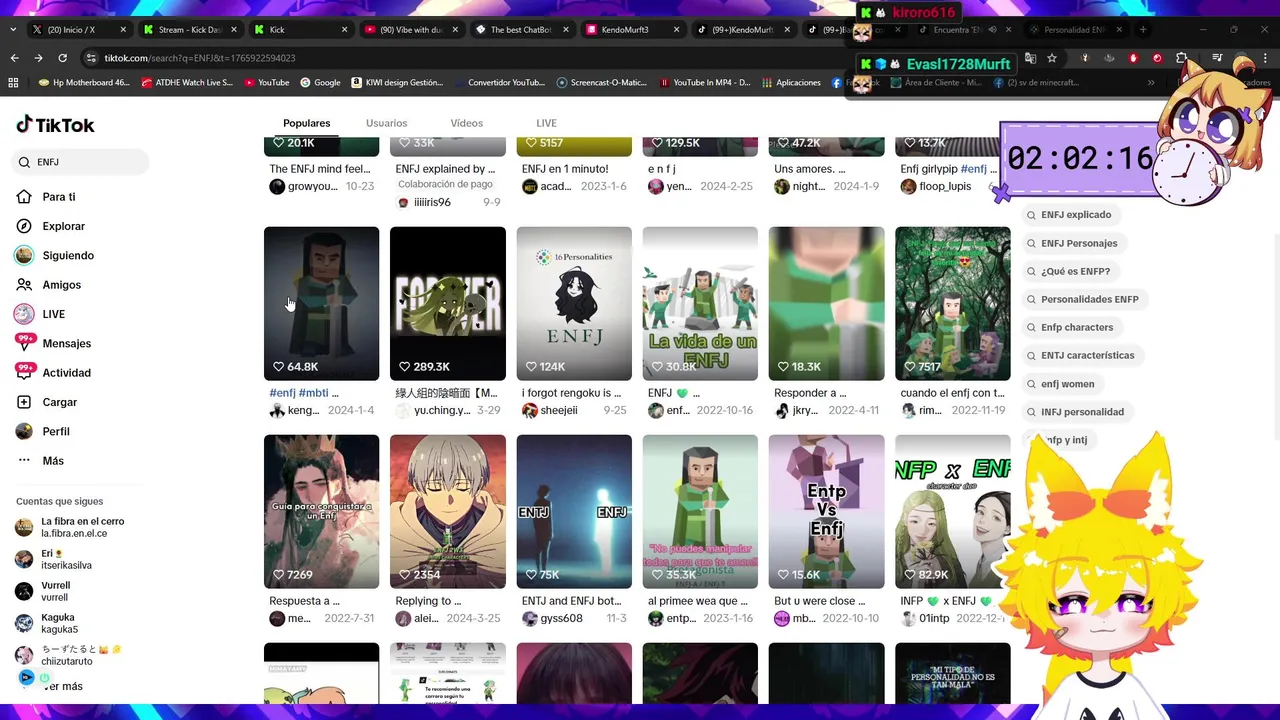This screenshot has height=720, width=1280.
Task: Switch to Stream Kick Dashboard browser tab
Action: [190, 30]
